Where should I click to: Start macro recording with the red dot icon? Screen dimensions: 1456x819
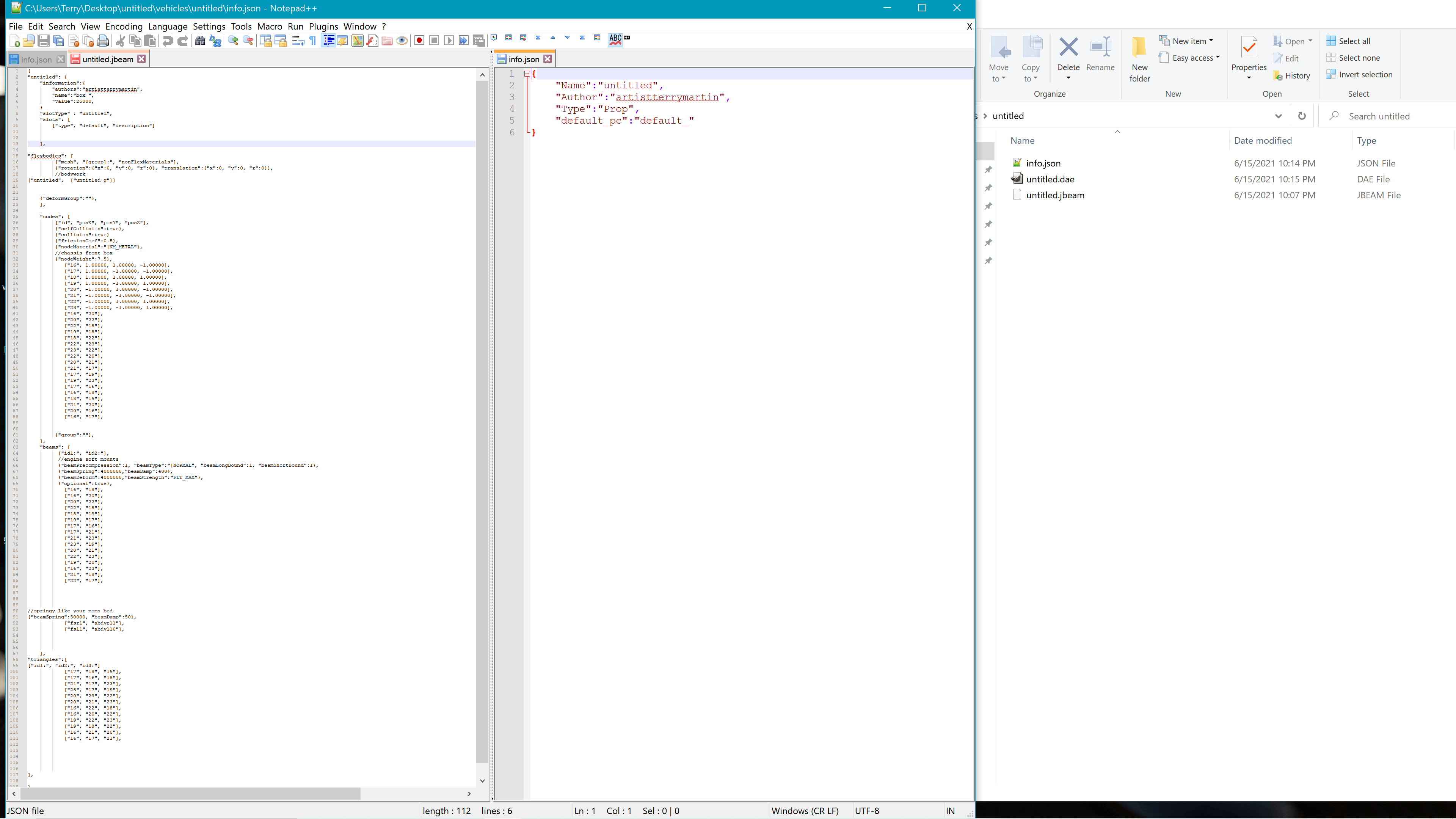[x=419, y=41]
